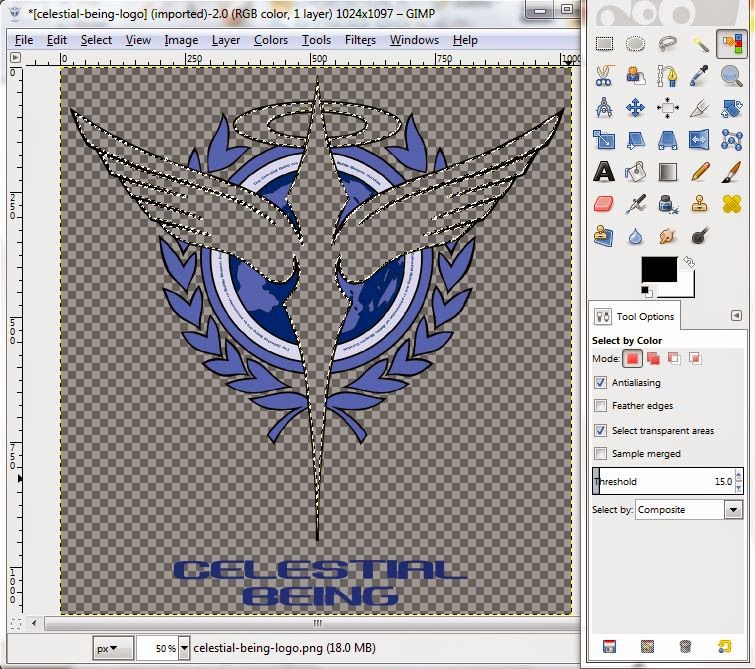Click the black foreground color swatch

[659, 269]
